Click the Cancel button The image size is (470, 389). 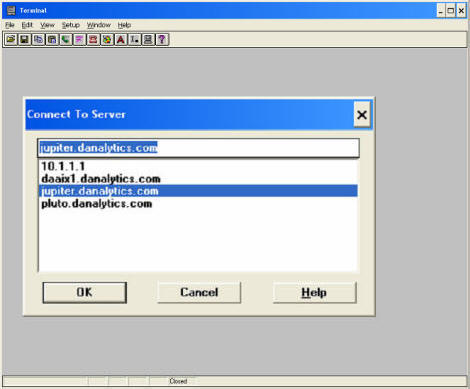tap(199, 293)
